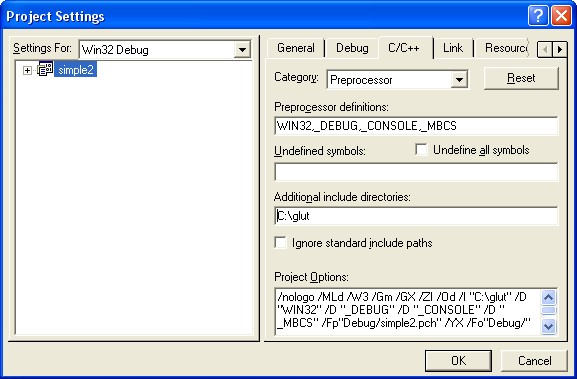Click the Cancel button
Viewport: 577px width, 379px height.
[534, 361]
